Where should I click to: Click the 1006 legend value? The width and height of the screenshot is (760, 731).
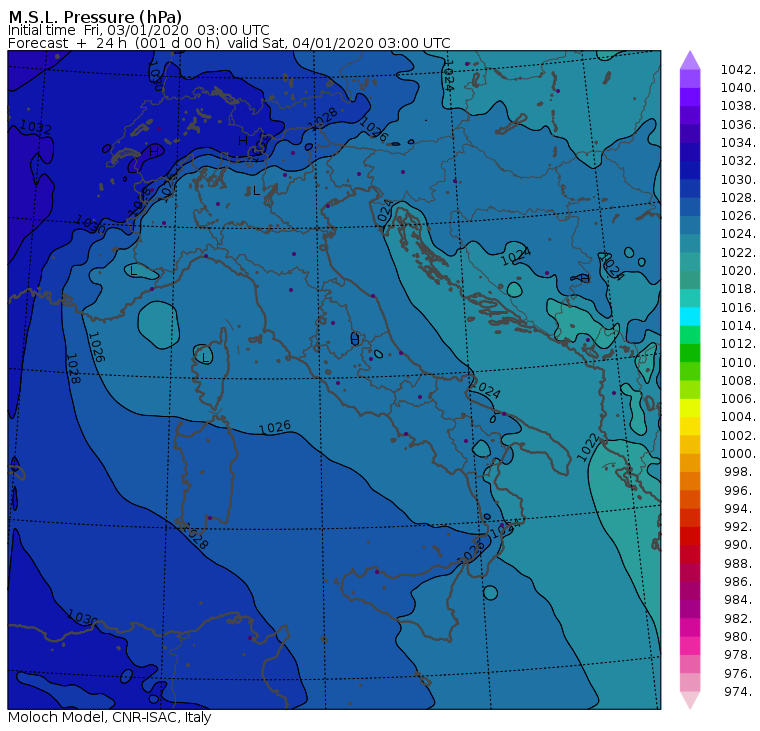point(738,399)
